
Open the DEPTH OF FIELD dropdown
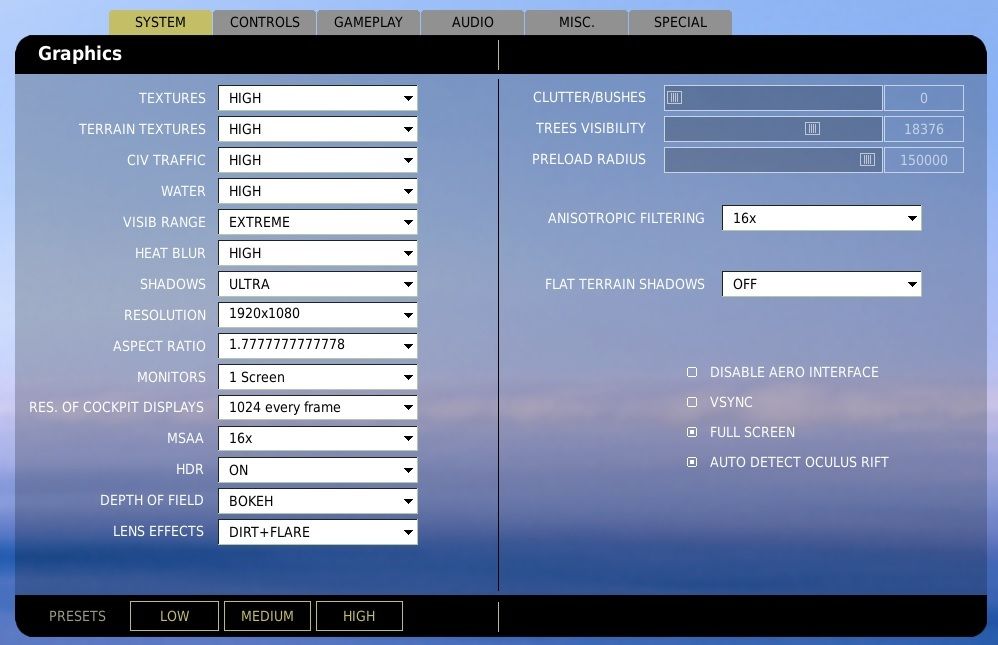coord(317,501)
